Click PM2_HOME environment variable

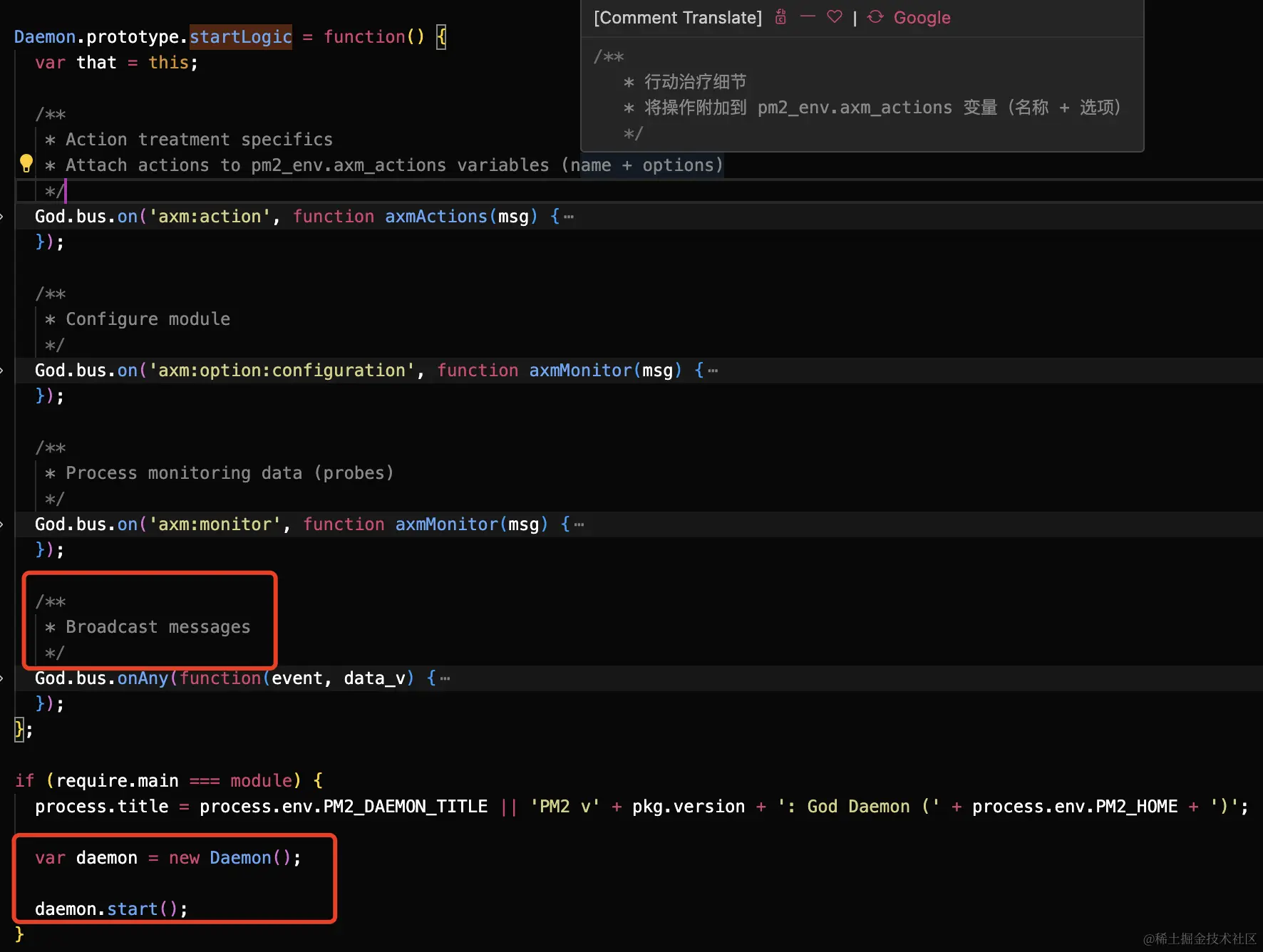pyautogui.click(x=1137, y=807)
